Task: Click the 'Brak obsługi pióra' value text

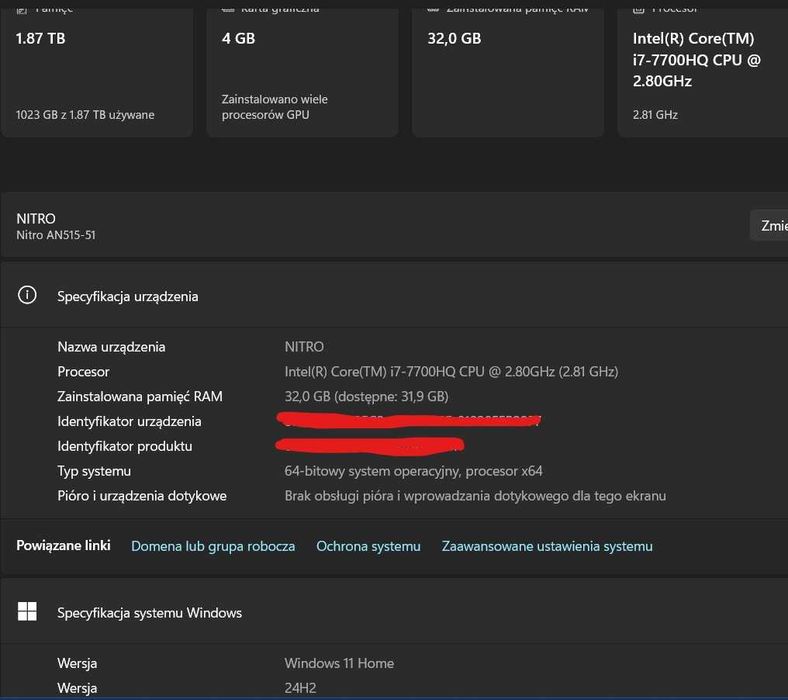Action: click(x=475, y=496)
